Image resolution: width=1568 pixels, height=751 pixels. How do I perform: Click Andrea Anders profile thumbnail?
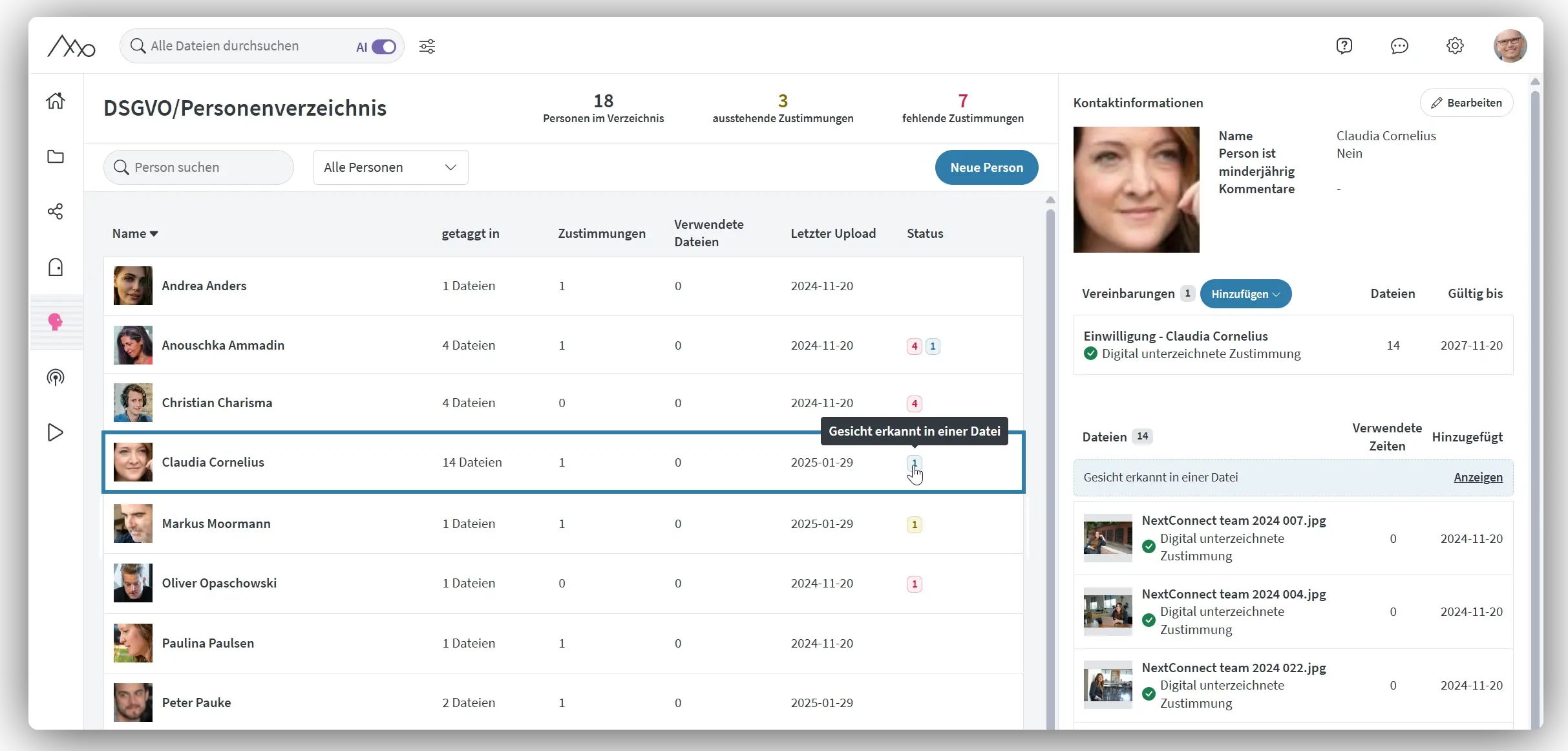point(133,286)
